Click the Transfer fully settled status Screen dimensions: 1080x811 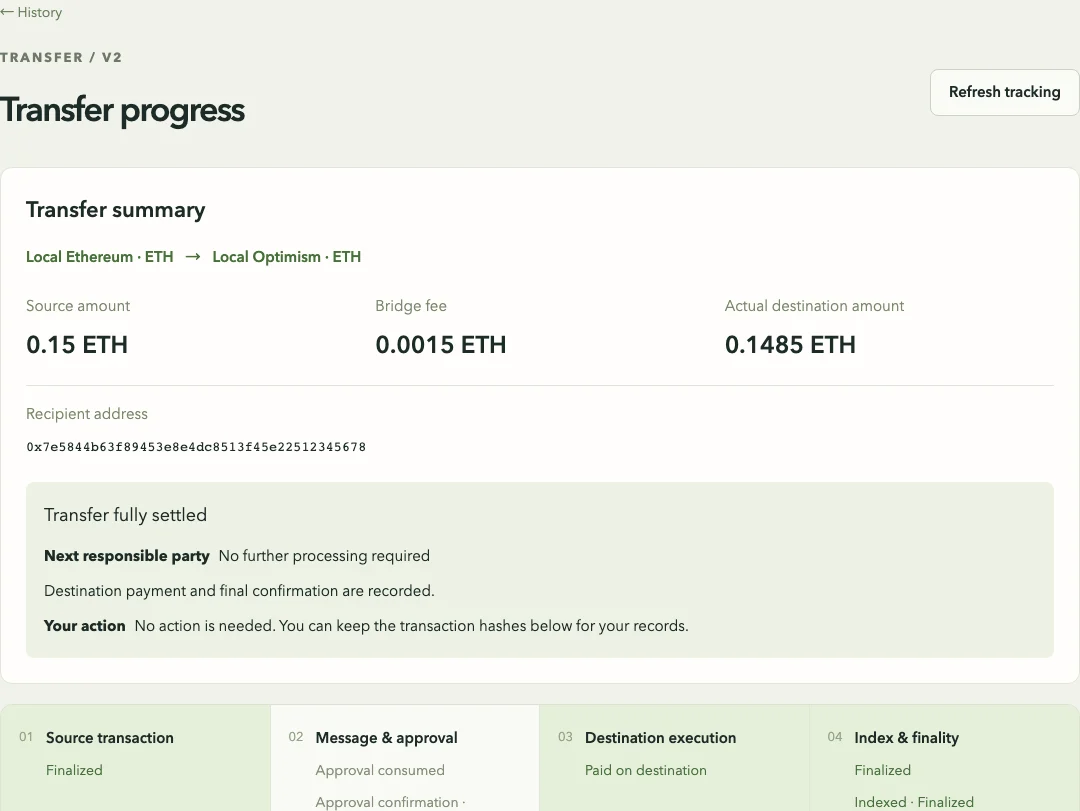(125, 515)
